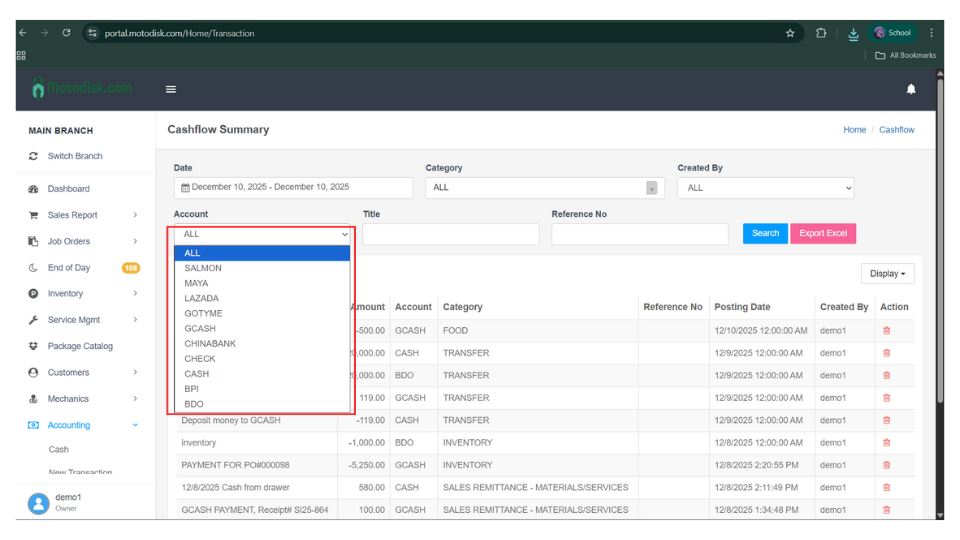The width and height of the screenshot is (960, 540).
Task: Open the Category dropdown
Action: (544, 187)
